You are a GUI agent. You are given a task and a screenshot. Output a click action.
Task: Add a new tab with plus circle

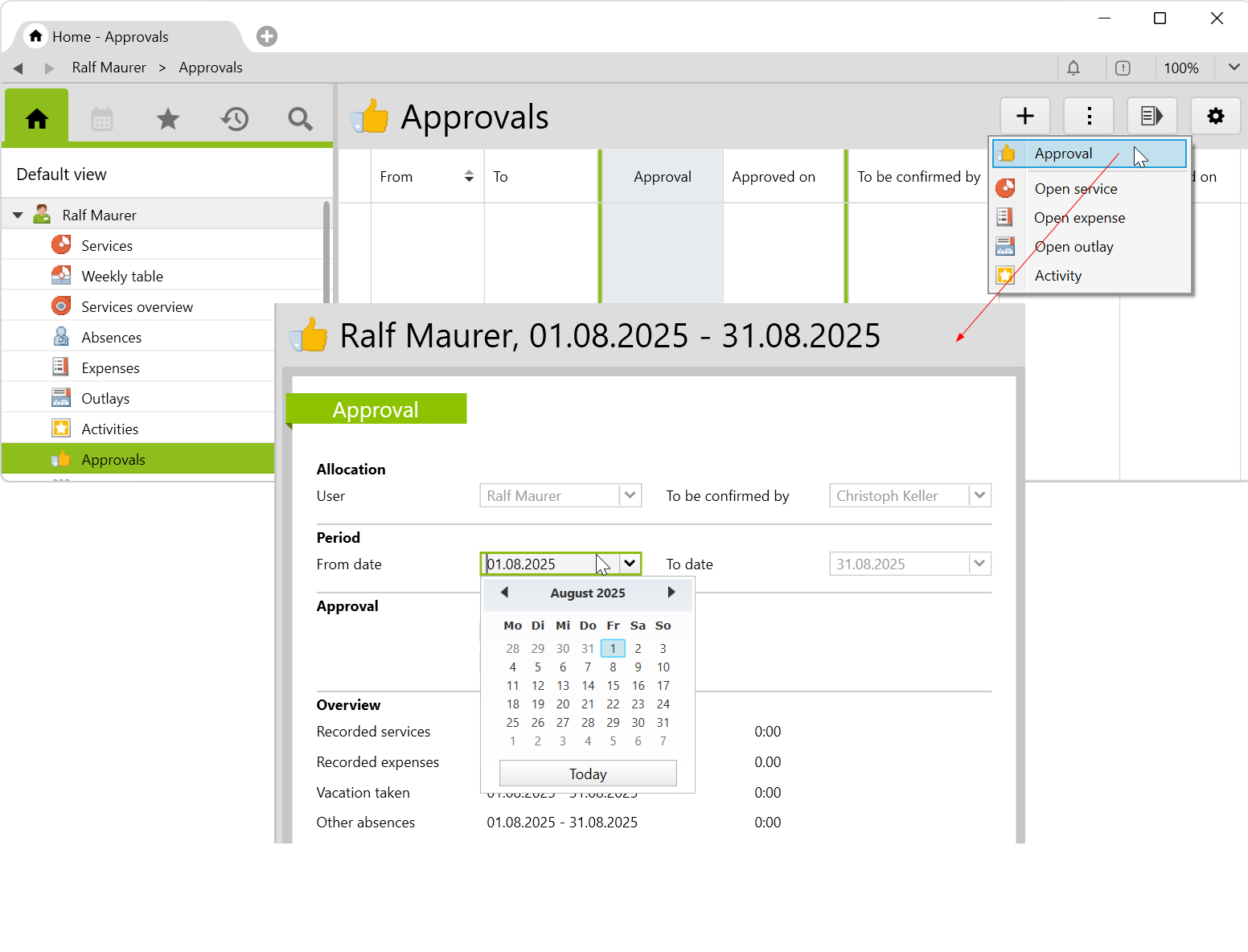point(267,36)
